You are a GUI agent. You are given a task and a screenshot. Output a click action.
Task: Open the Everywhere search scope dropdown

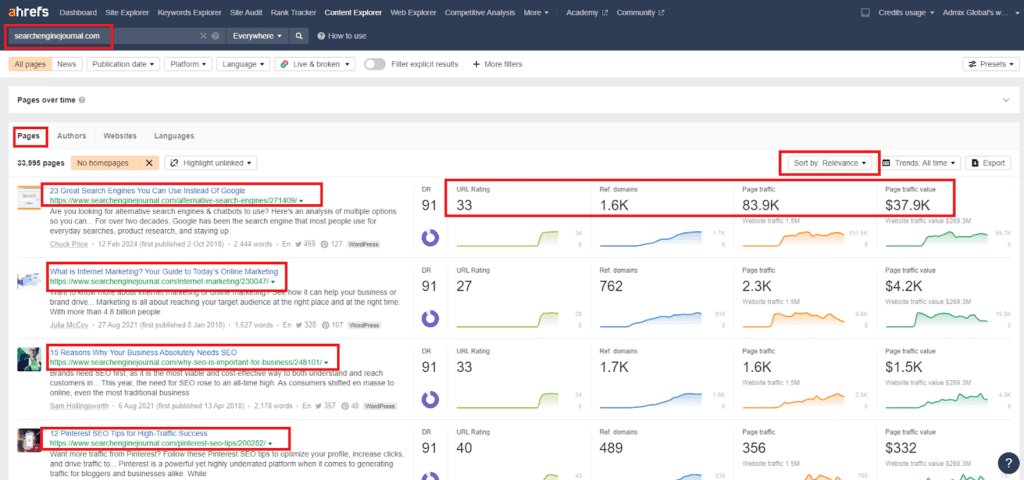[x=257, y=36]
